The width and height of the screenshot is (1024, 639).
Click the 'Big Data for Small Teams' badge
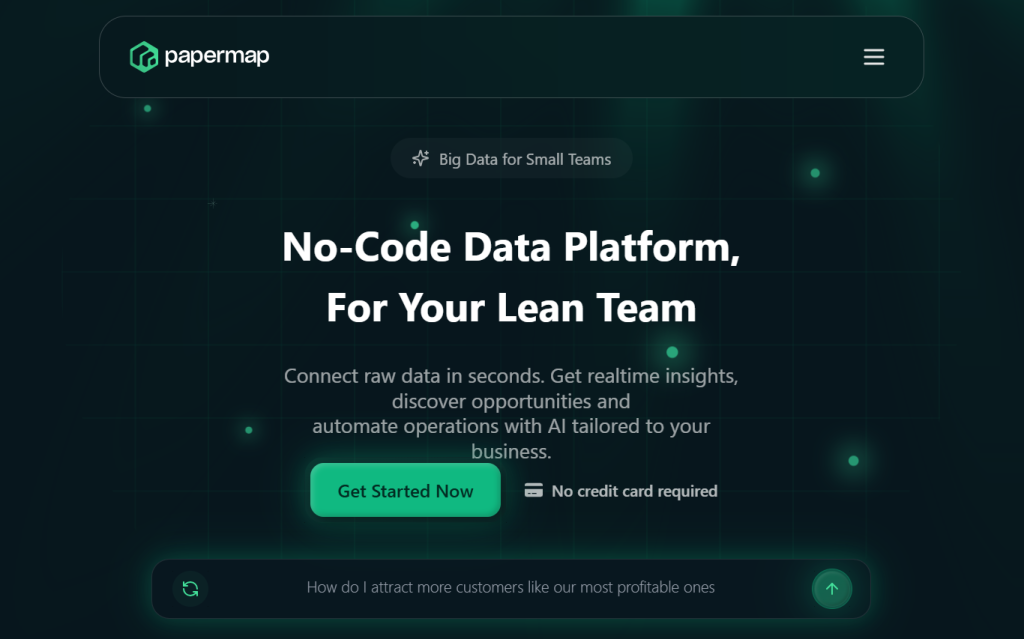click(x=511, y=158)
